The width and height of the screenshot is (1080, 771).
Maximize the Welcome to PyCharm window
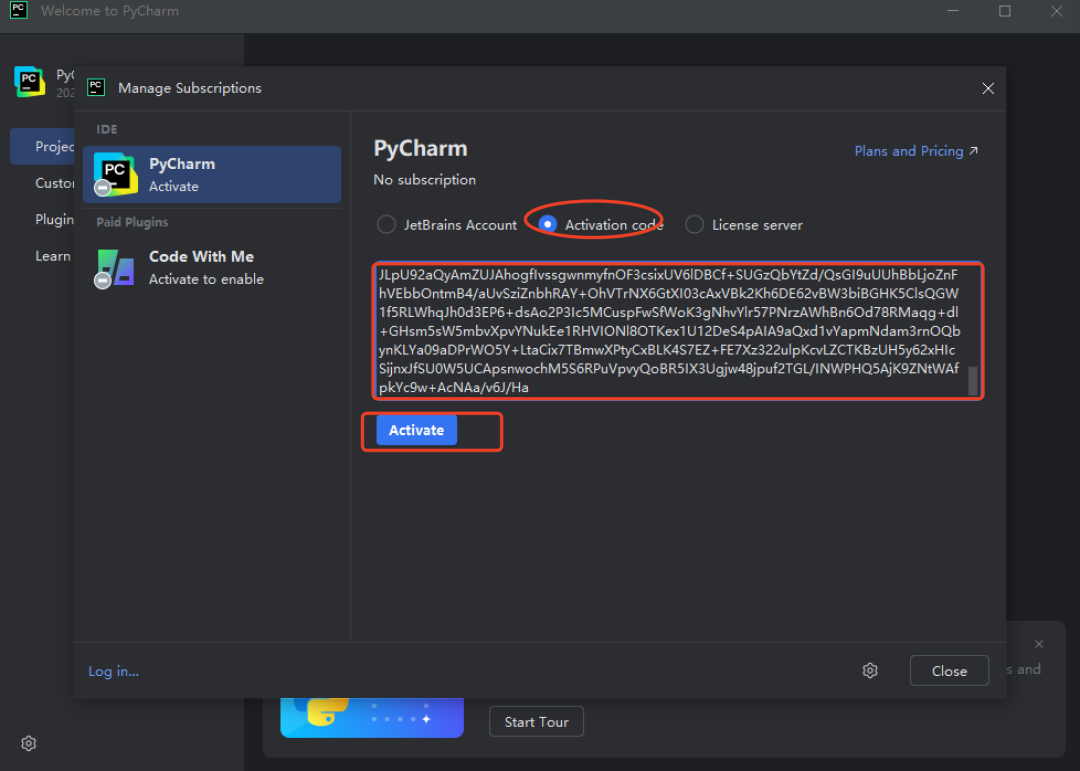pyautogui.click(x=1004, y=11)
